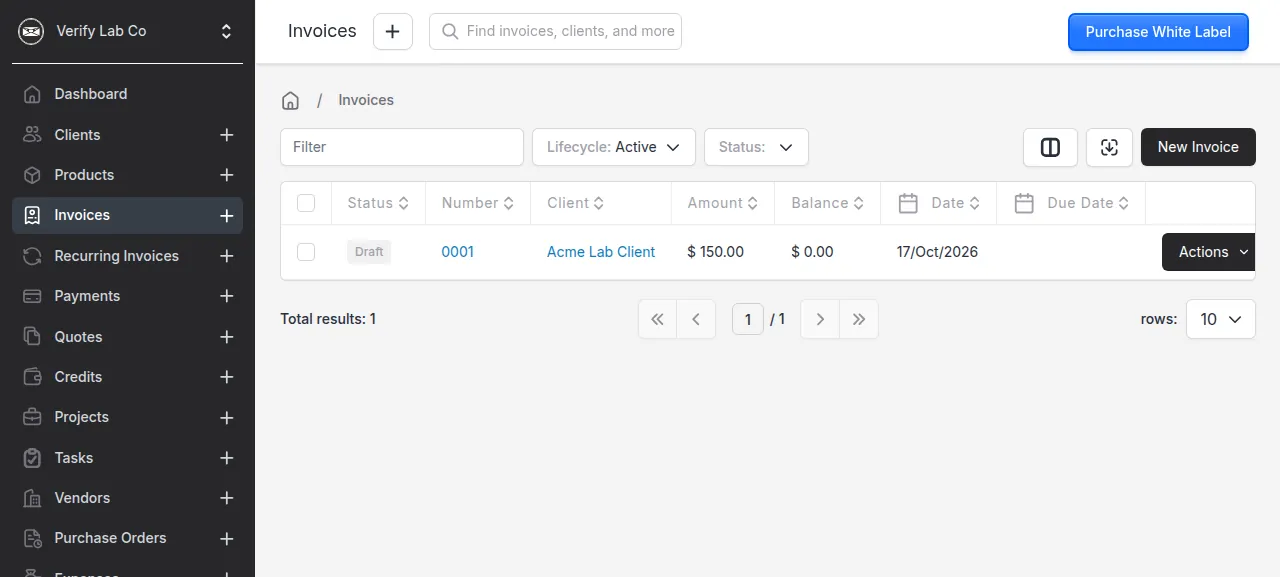1280x577 pixels.
Task: Go to the first page of results
Action: (x=657, y=320)
